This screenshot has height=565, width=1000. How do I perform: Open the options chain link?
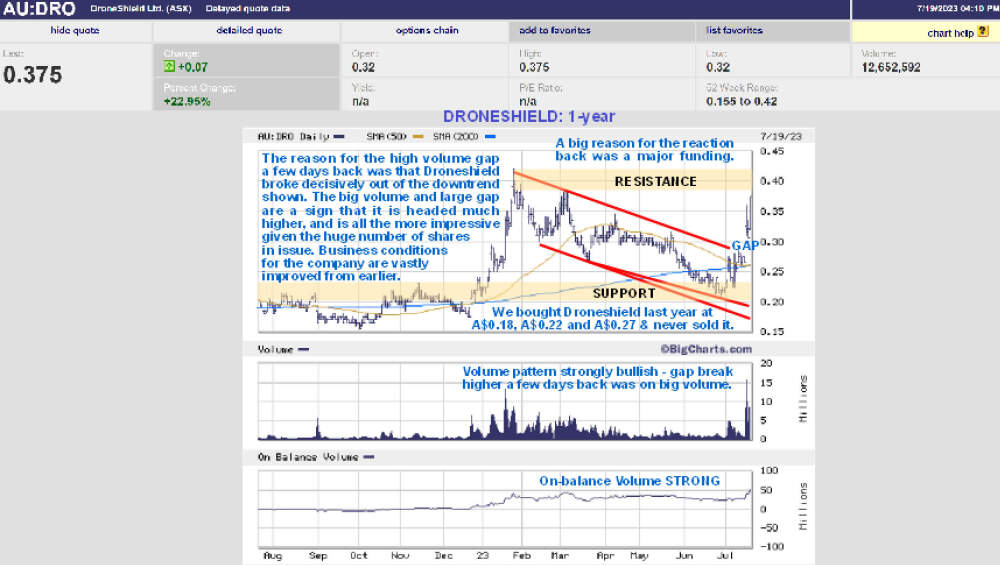coord(427,31)
